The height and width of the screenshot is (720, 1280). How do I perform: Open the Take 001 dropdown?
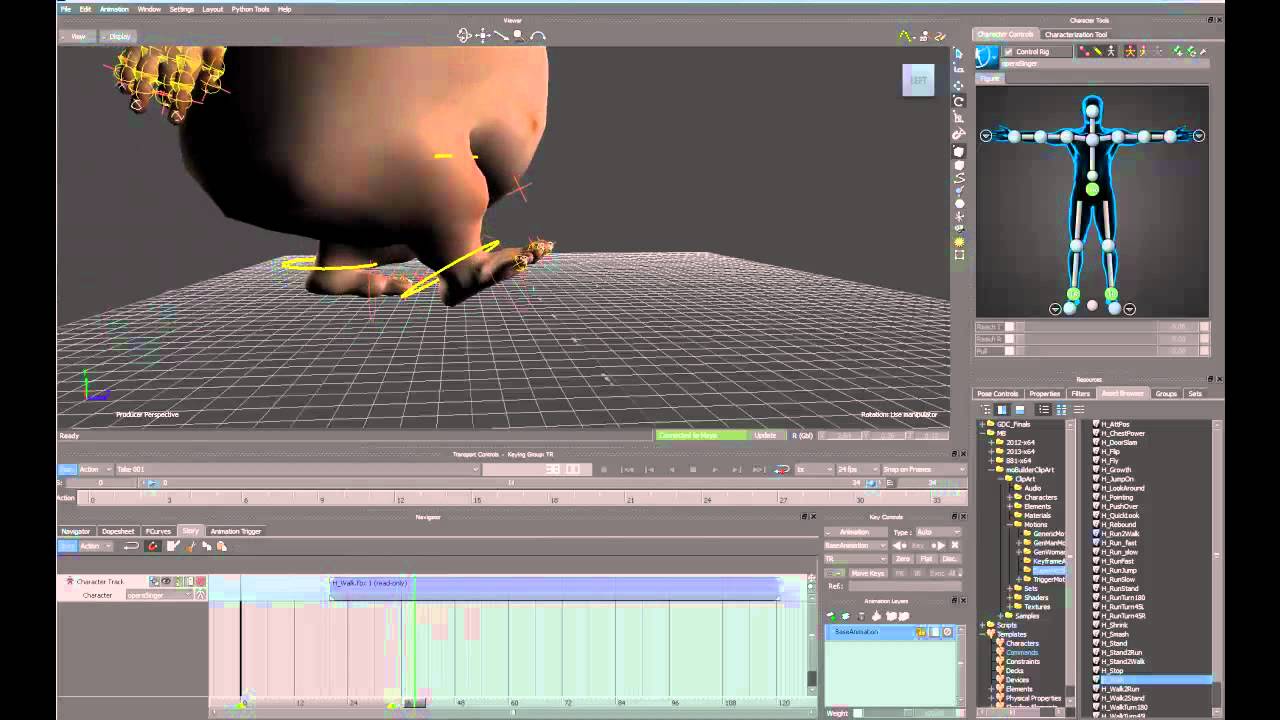(298, 469)
